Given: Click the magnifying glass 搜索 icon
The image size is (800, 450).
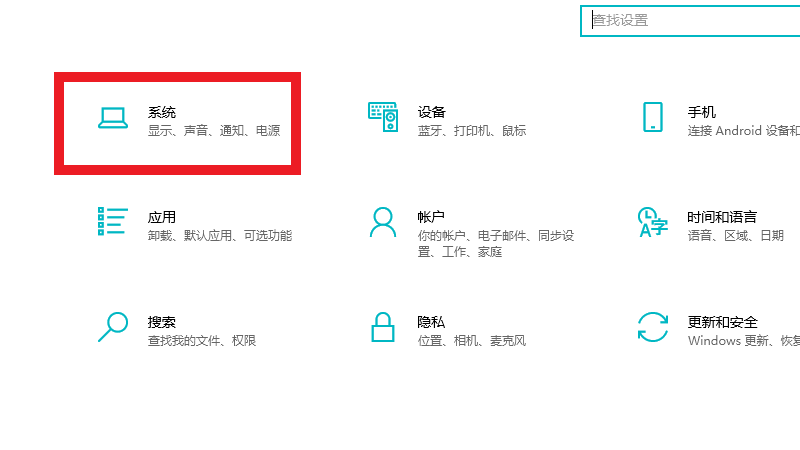Looking at the screenshot, I should (113, 326).
